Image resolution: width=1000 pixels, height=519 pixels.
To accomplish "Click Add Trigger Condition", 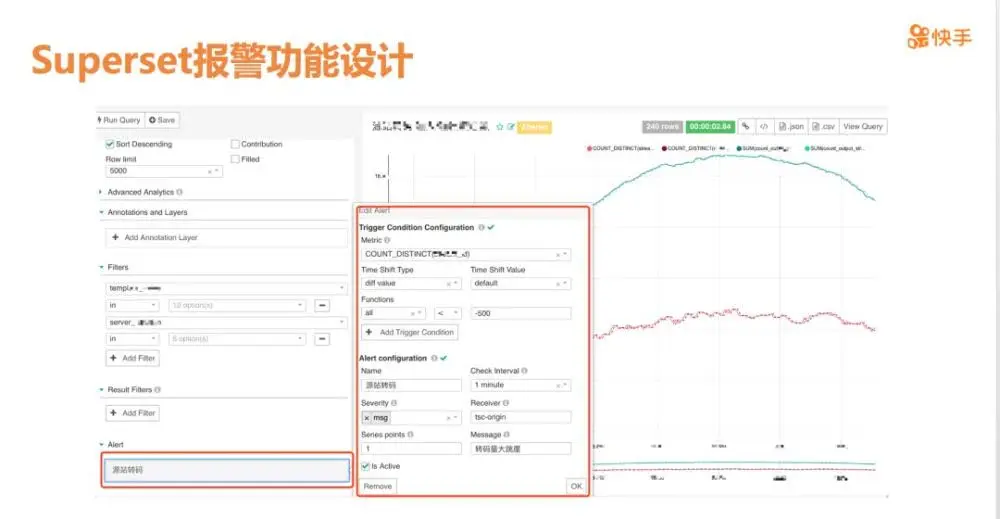I will [x=409, y=332].
